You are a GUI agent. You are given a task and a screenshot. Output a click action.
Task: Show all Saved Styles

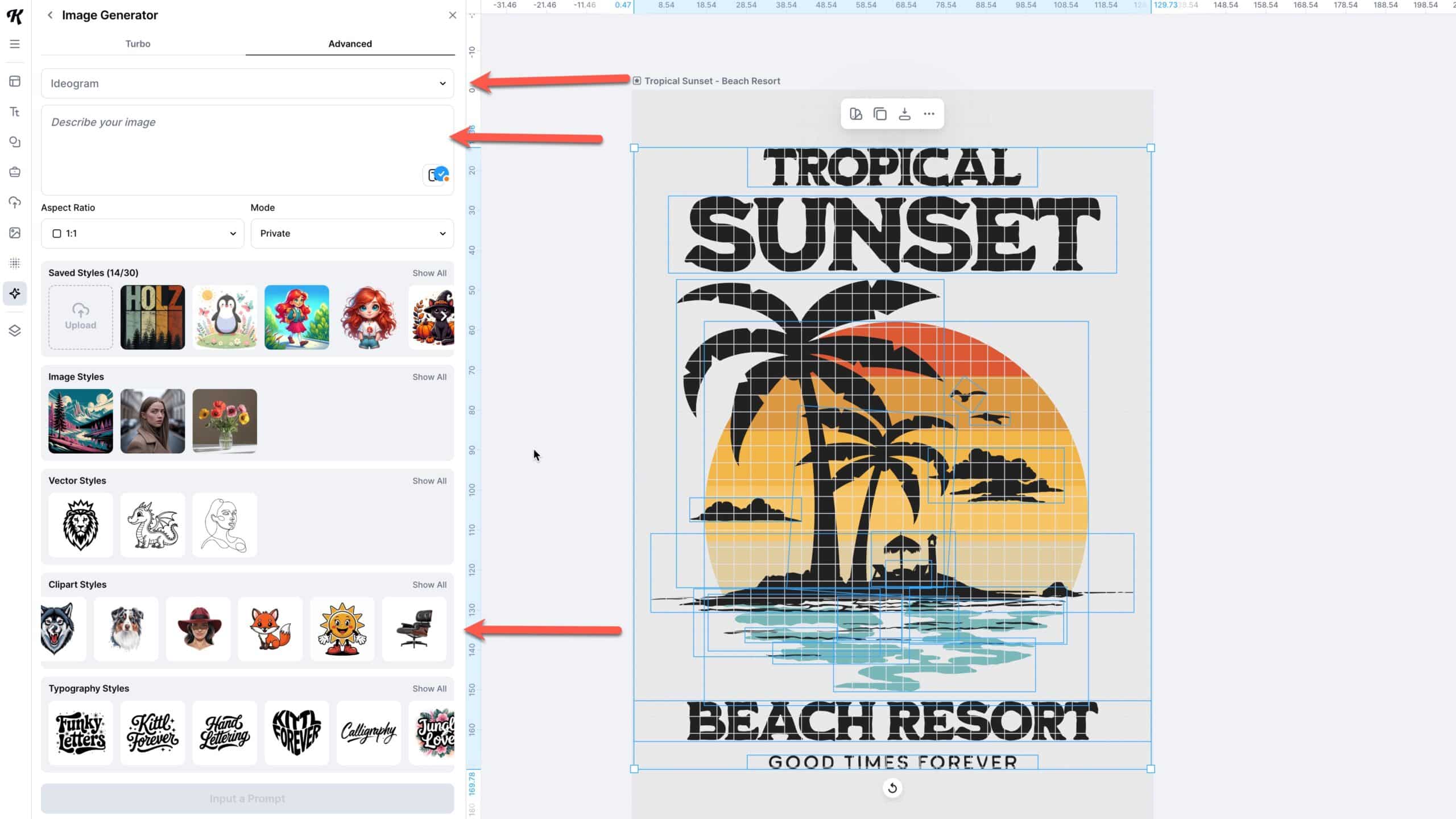click(x=429, y=273)
